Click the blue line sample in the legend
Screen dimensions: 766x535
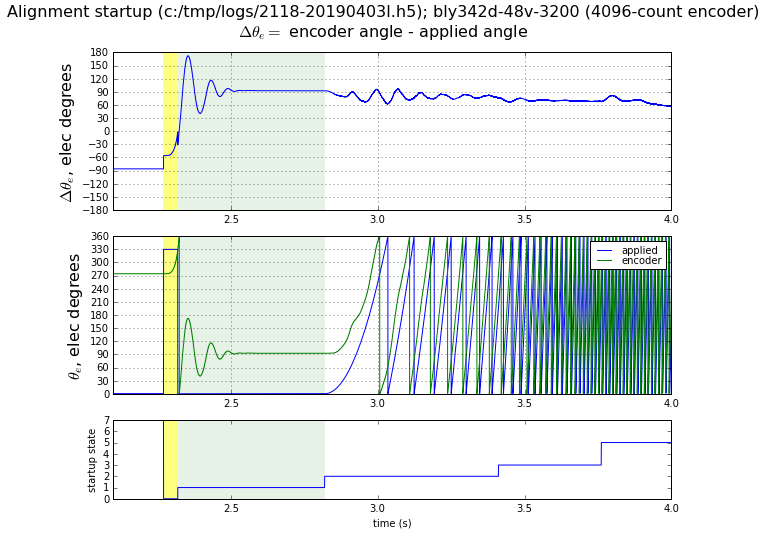605,251
